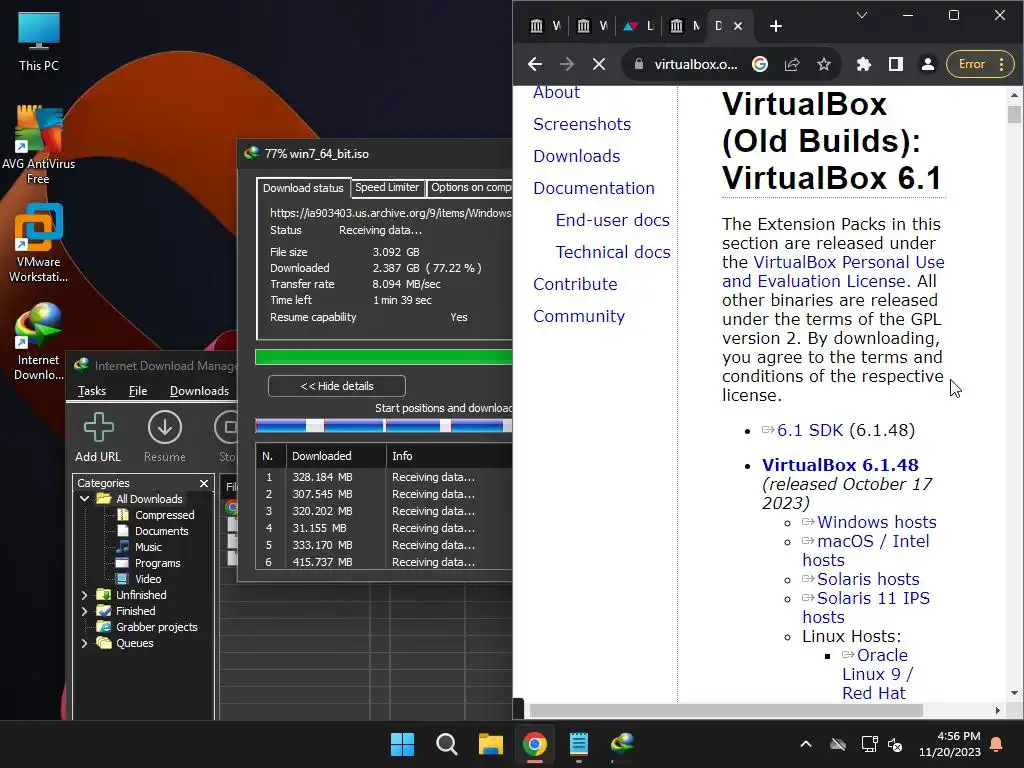1024x768 pixels.
Task: Click Downloads link in VirtualBox sidebar
Action: pyautogui.click(x=577, y=156)
